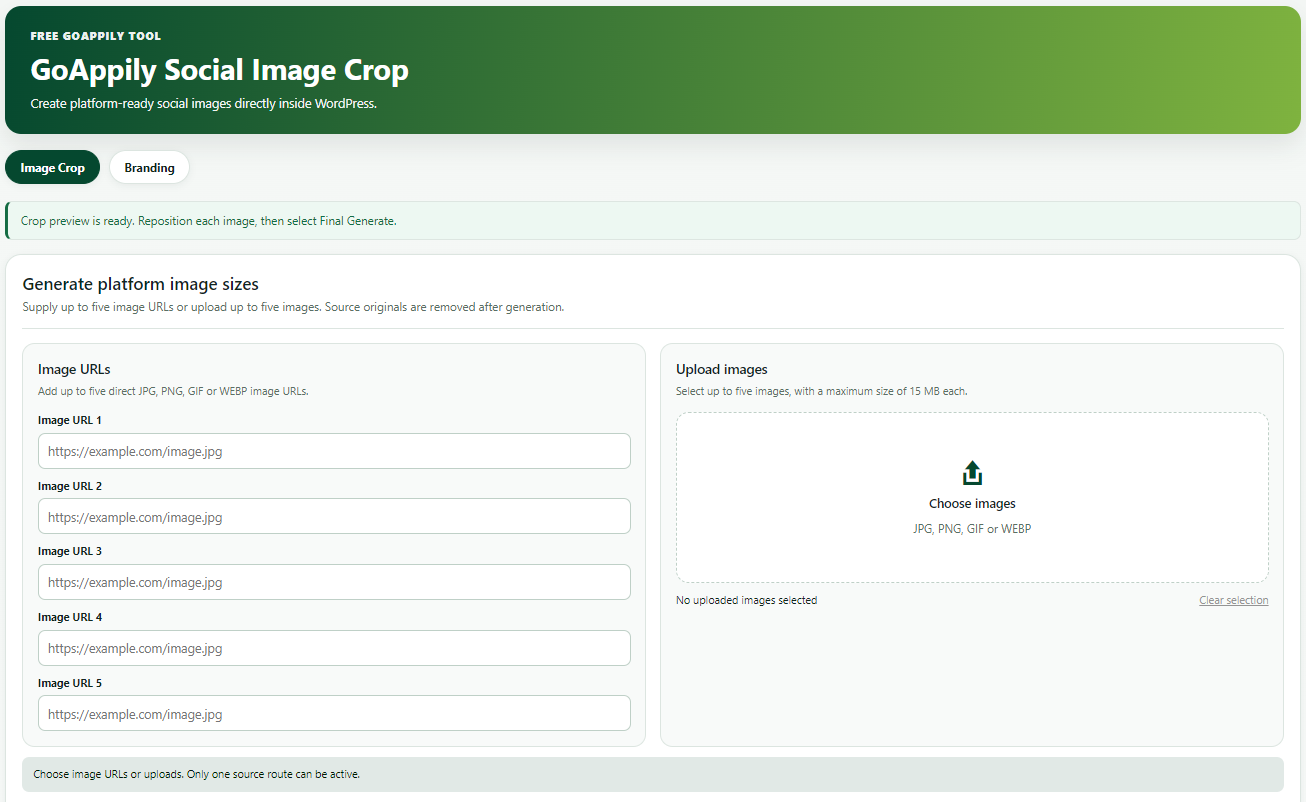The width and height of the screenshot is (1306, 802).
Task: Focus the Image URL 2 input
Action: point(334,517)
